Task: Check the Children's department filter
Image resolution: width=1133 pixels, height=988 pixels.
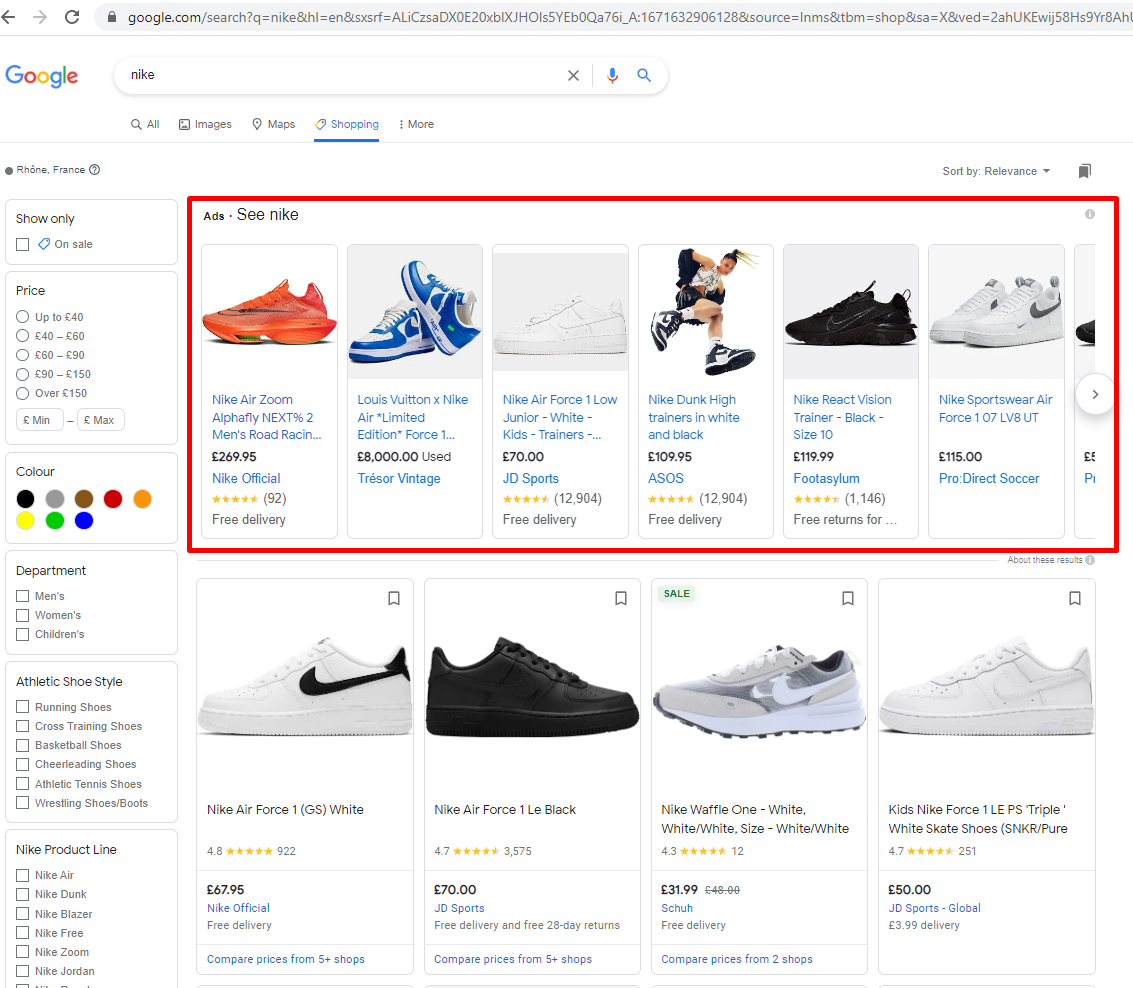Action: [x=22, y=635]
